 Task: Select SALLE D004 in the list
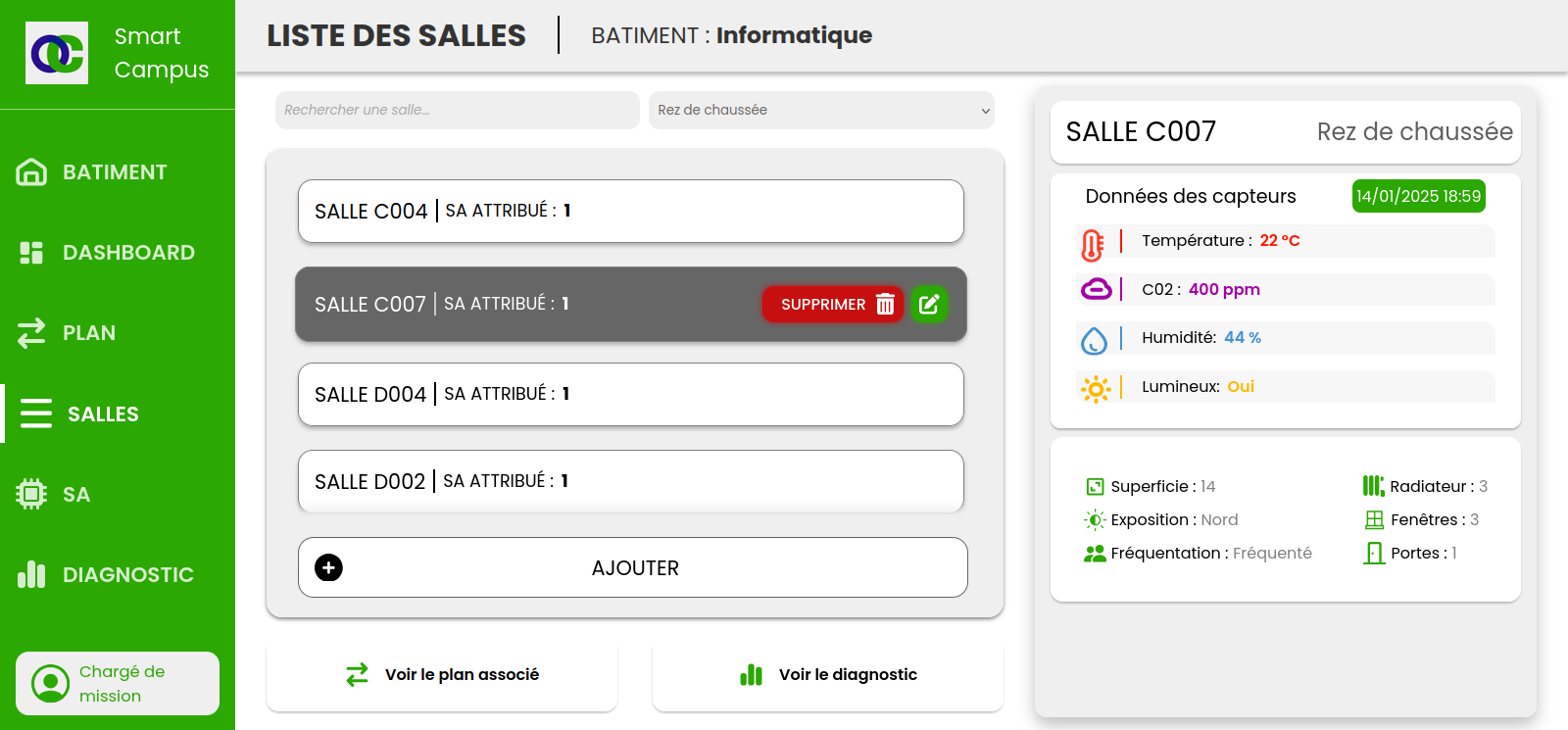pos(631,394)
